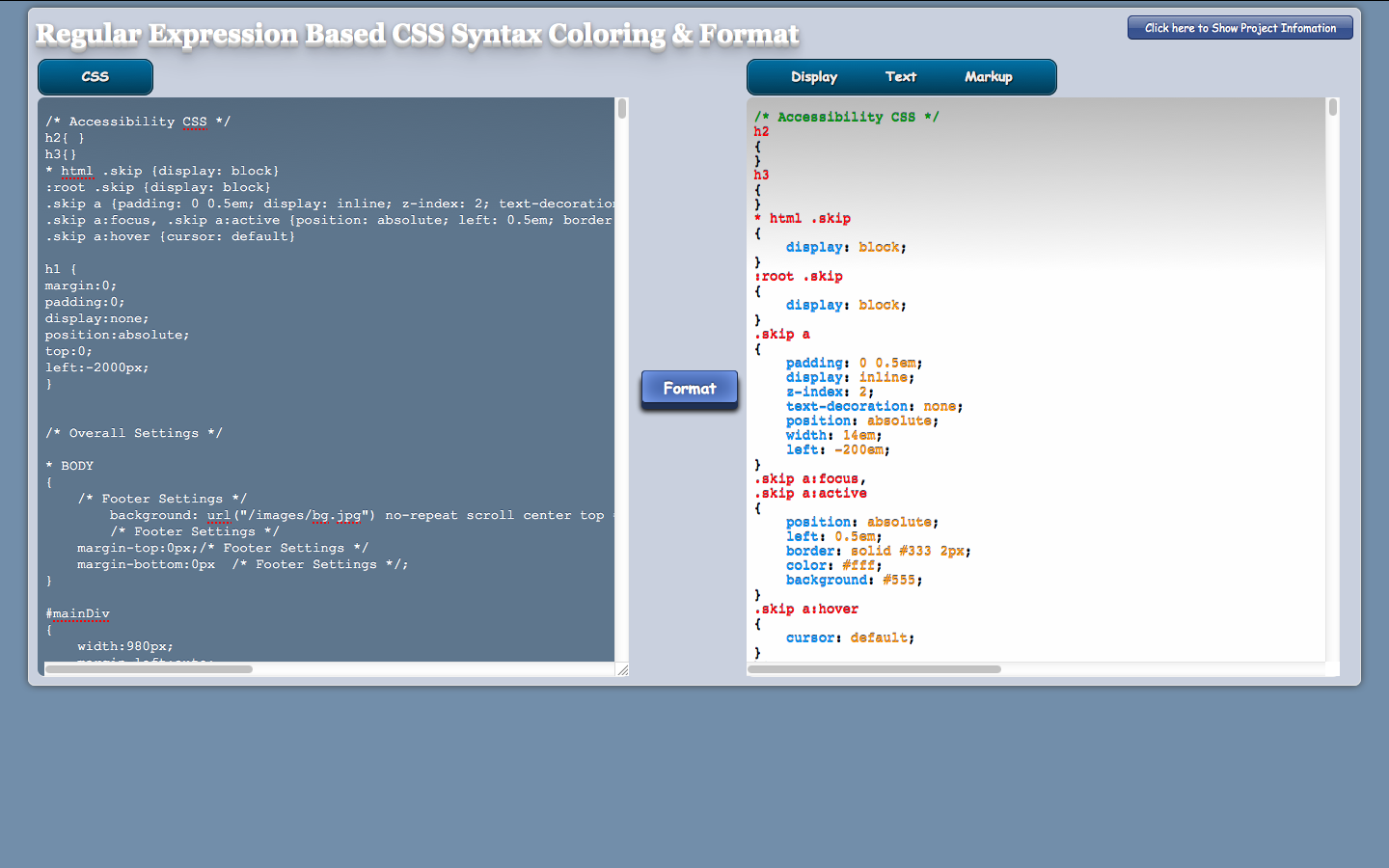Click the red 'h3' selector in output
The width and height of the screenshot is (1389, 868).
click(x=762, y=175)
